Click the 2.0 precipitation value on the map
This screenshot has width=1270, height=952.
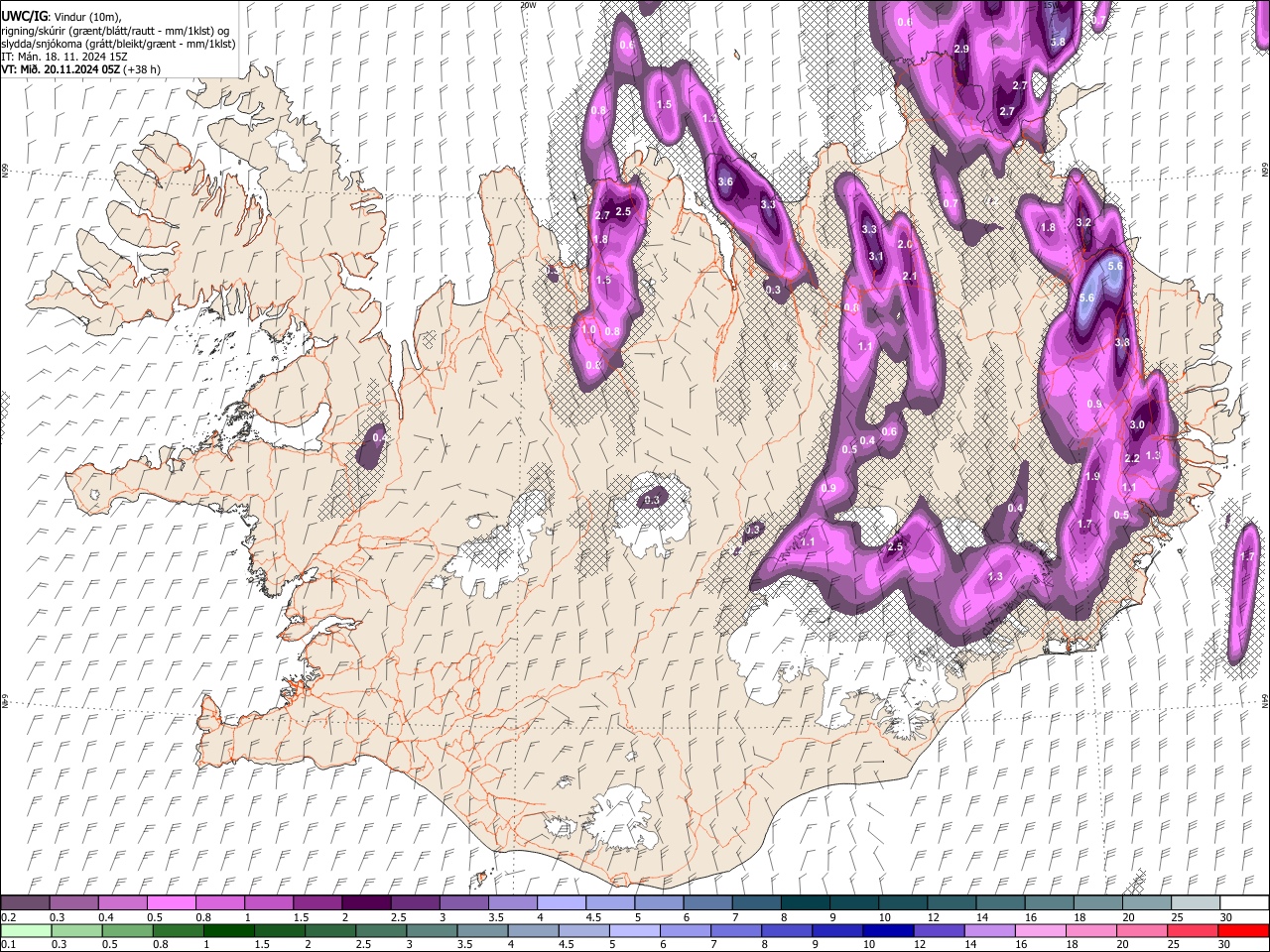(x=904, y=245)
